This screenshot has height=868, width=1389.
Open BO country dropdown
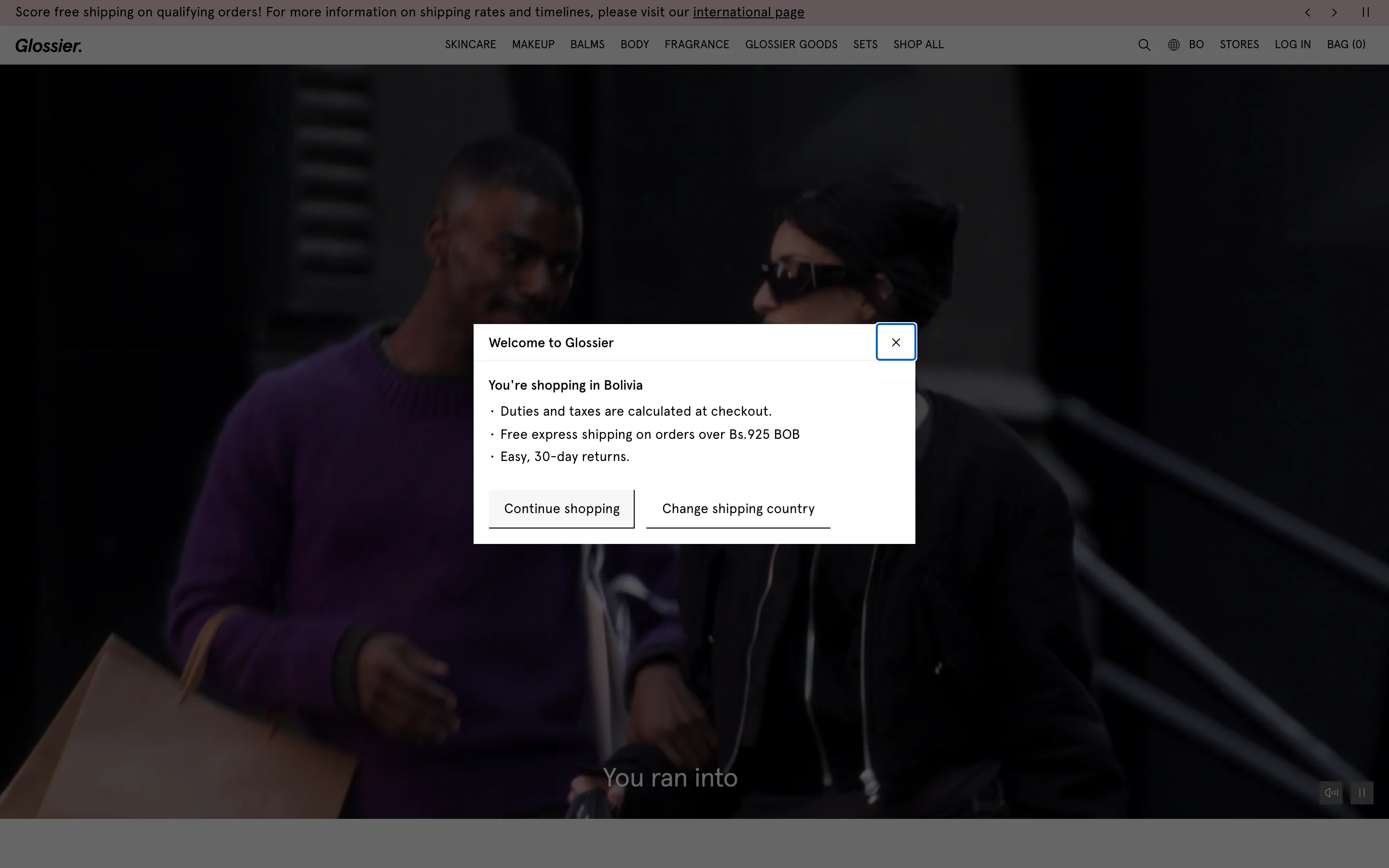pyautogui.click(x=1196, y=44)
